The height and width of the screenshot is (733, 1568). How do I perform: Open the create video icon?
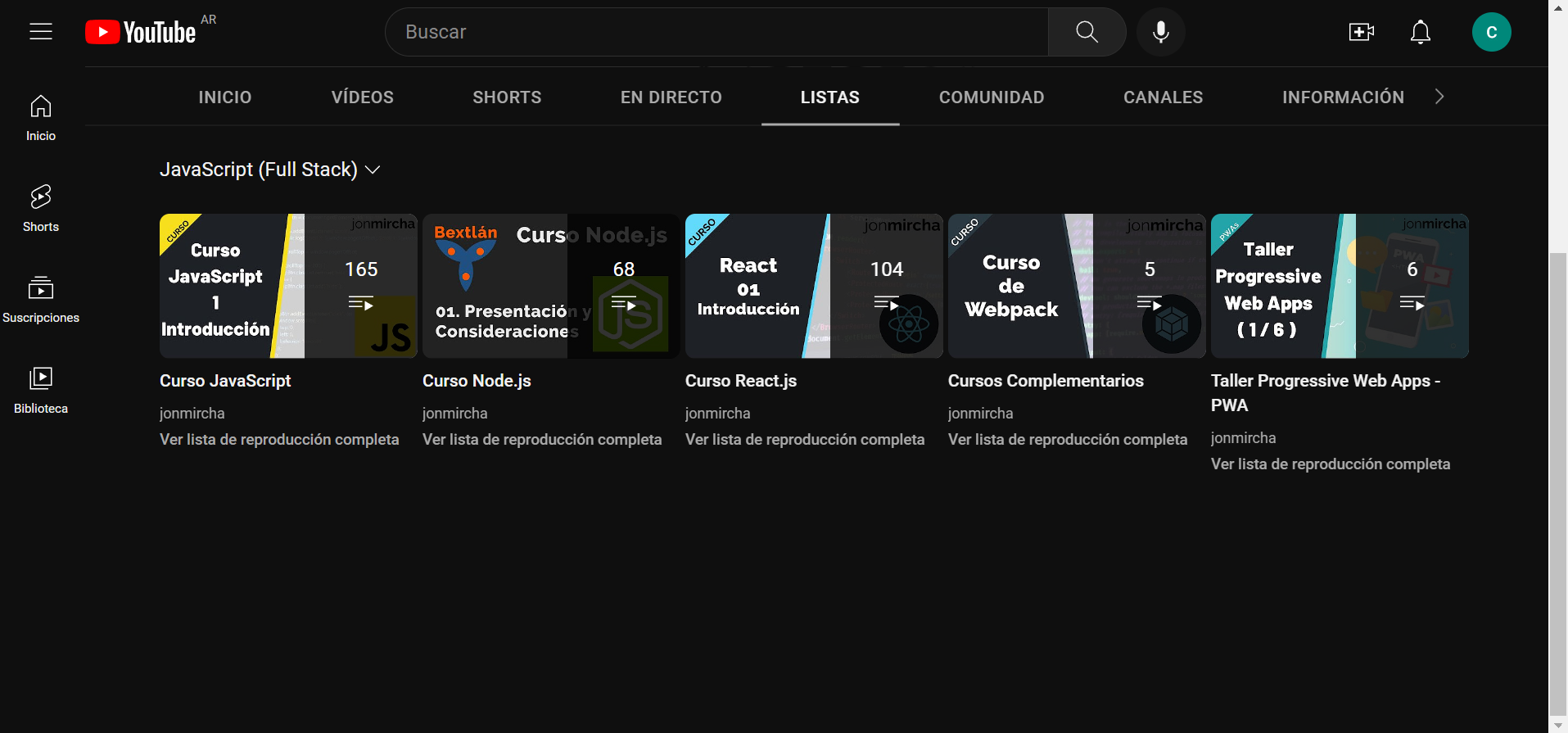[1361, 32]
